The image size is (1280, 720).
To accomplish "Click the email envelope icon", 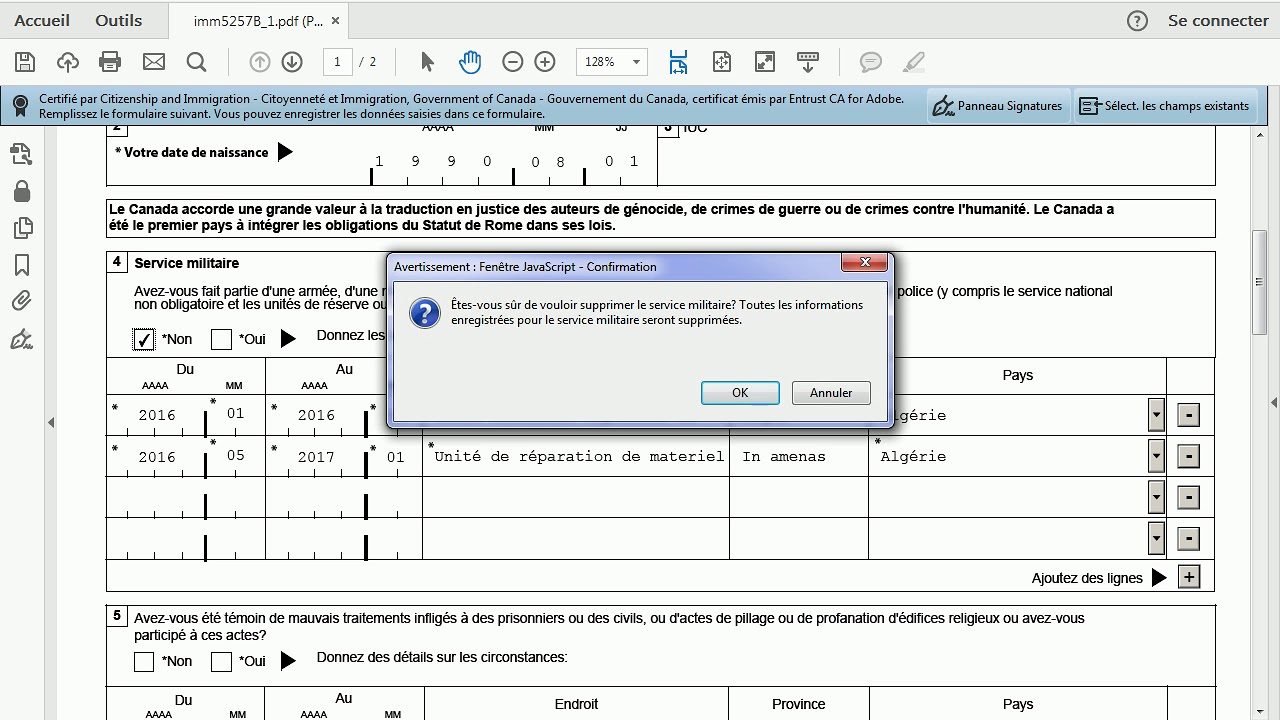I will click(x=153, y=62).
